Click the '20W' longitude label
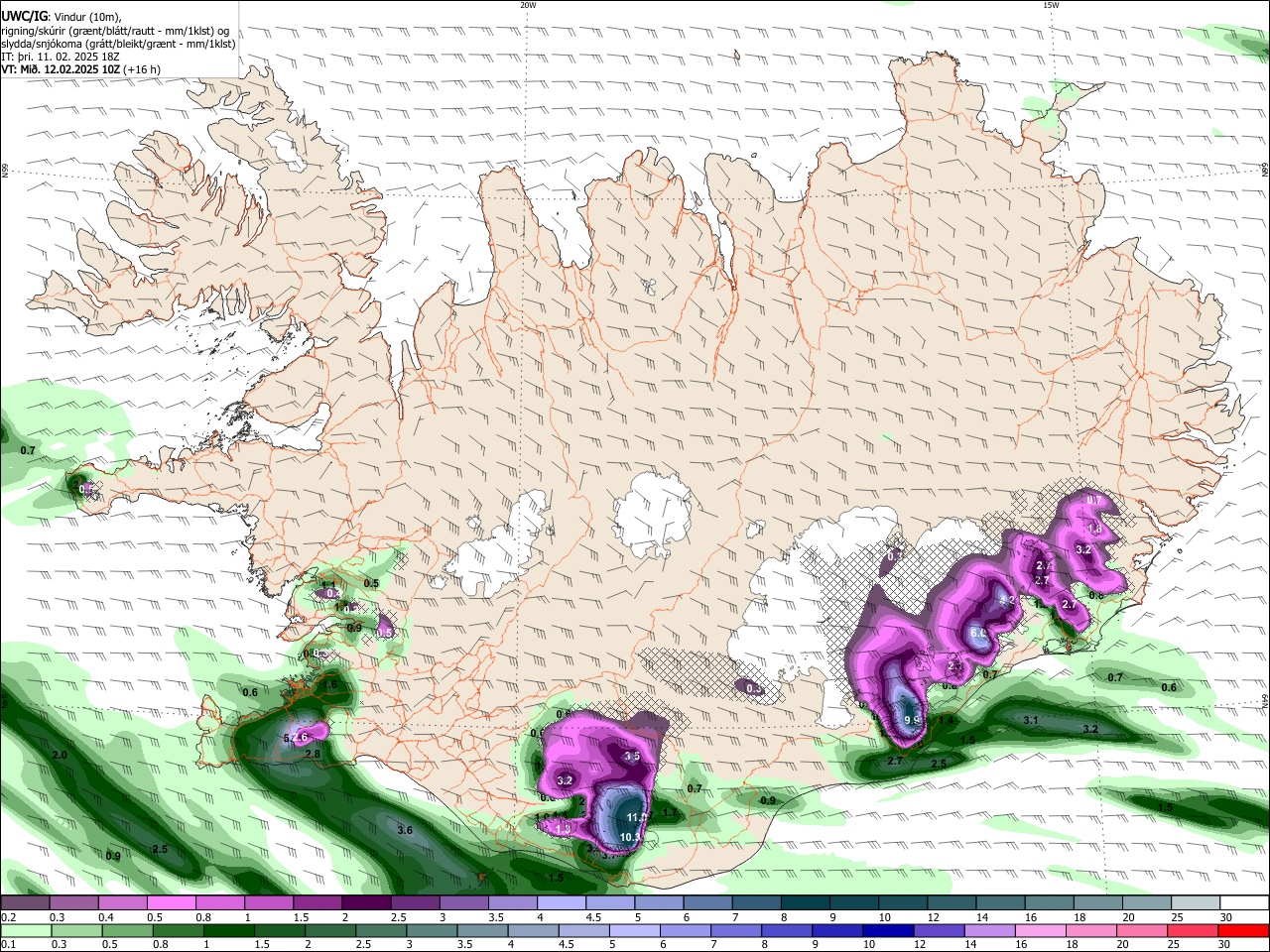1270x952 pixels. 528,5
